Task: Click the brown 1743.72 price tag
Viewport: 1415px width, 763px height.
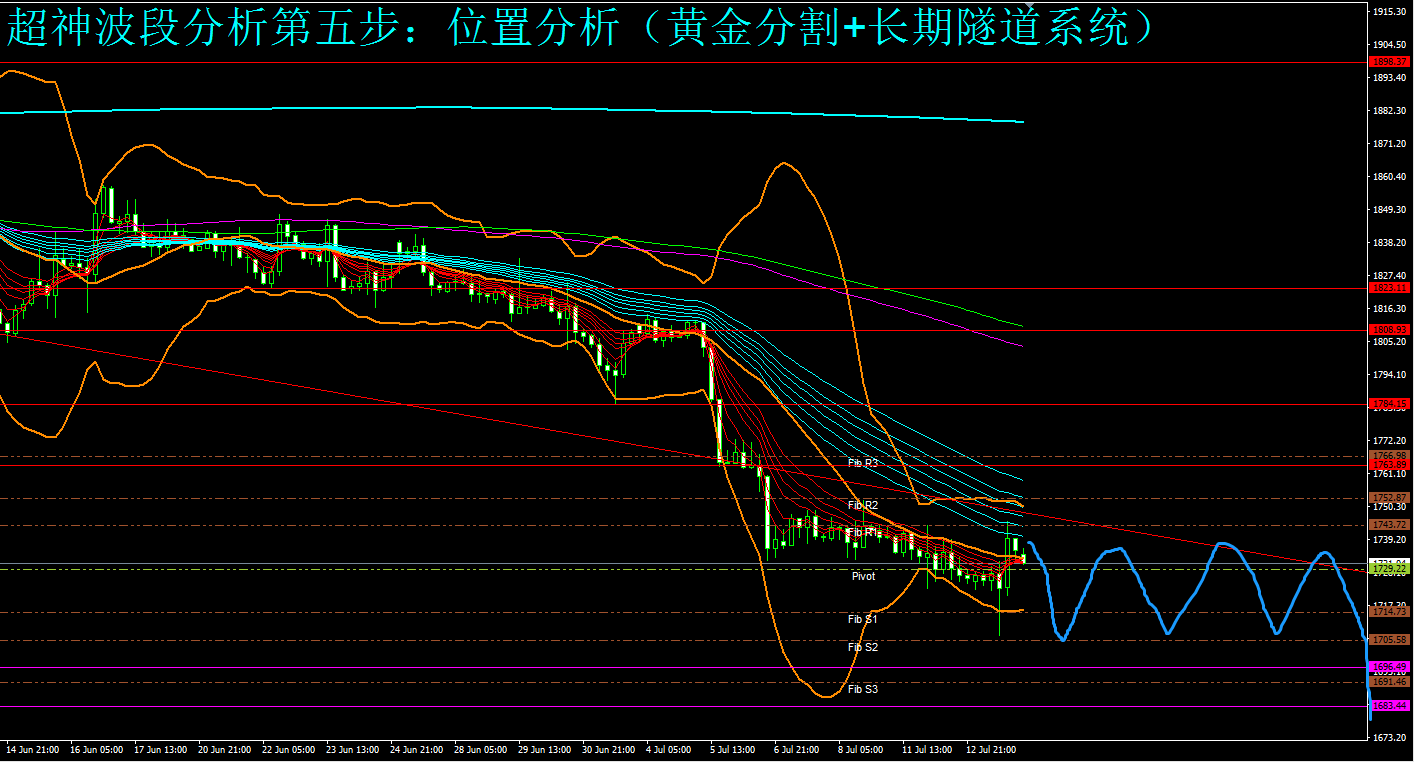Action: 1389,525
